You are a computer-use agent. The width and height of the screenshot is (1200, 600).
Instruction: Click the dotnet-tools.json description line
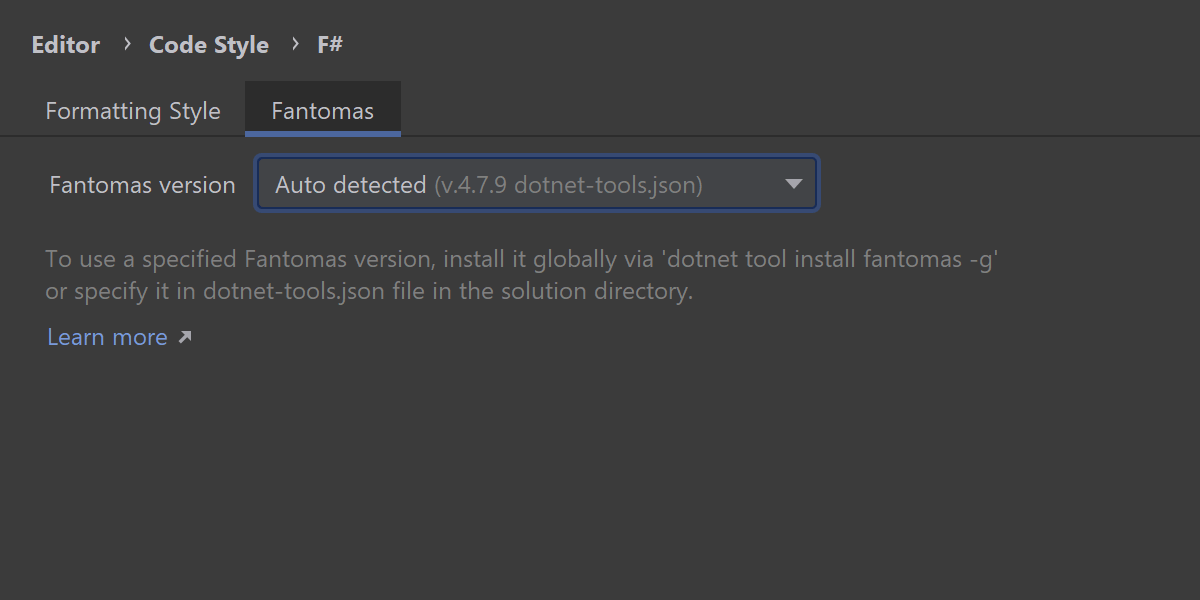coord(368,292)
